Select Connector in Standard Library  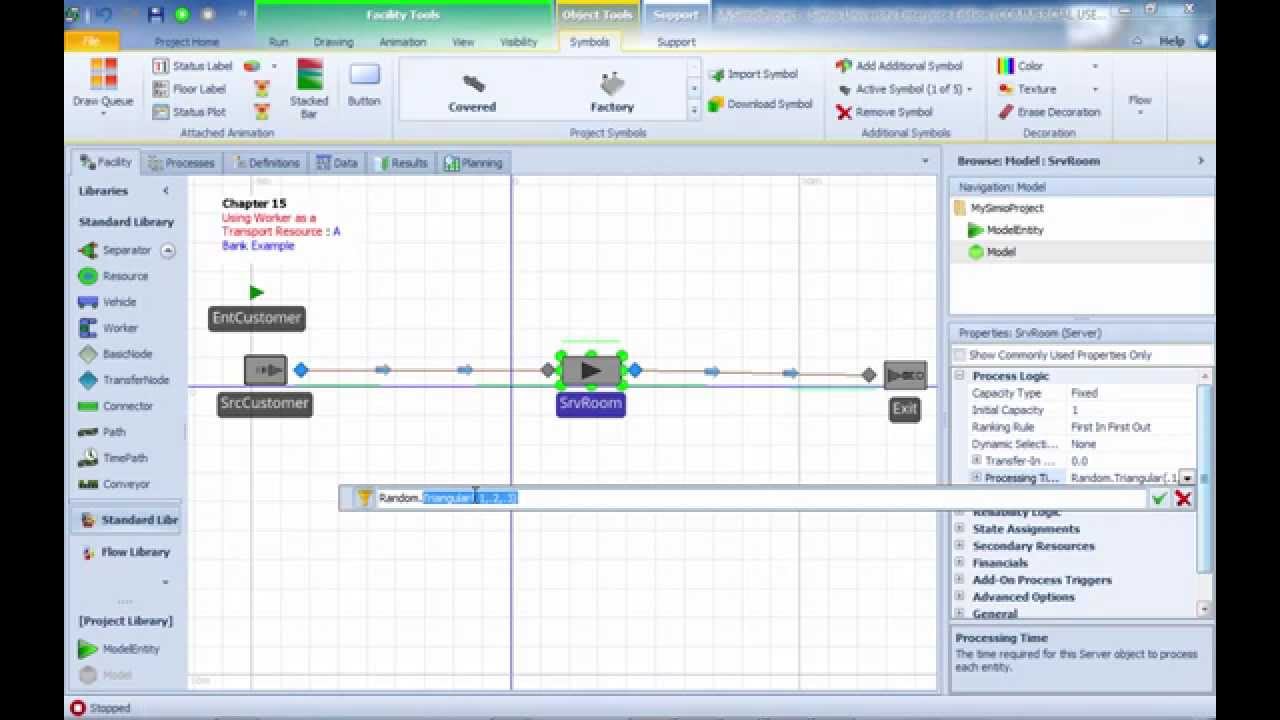click(x=115, y=406)
